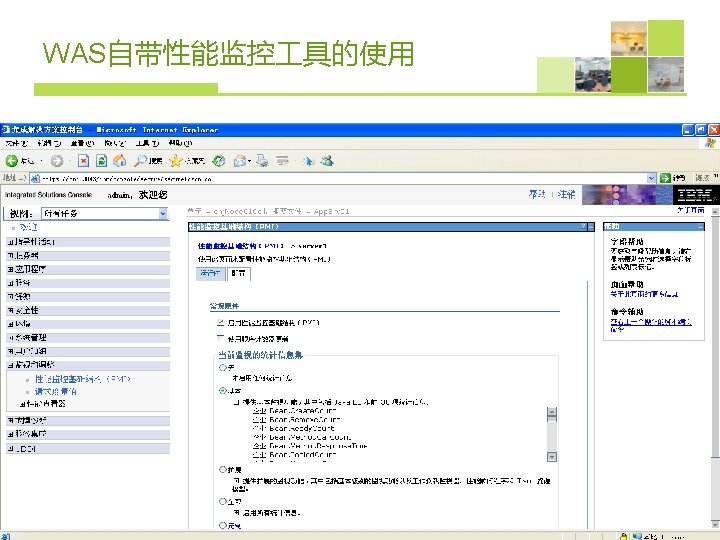
Task: Click the 帮助 link in the console header
Action: point(537,194)
